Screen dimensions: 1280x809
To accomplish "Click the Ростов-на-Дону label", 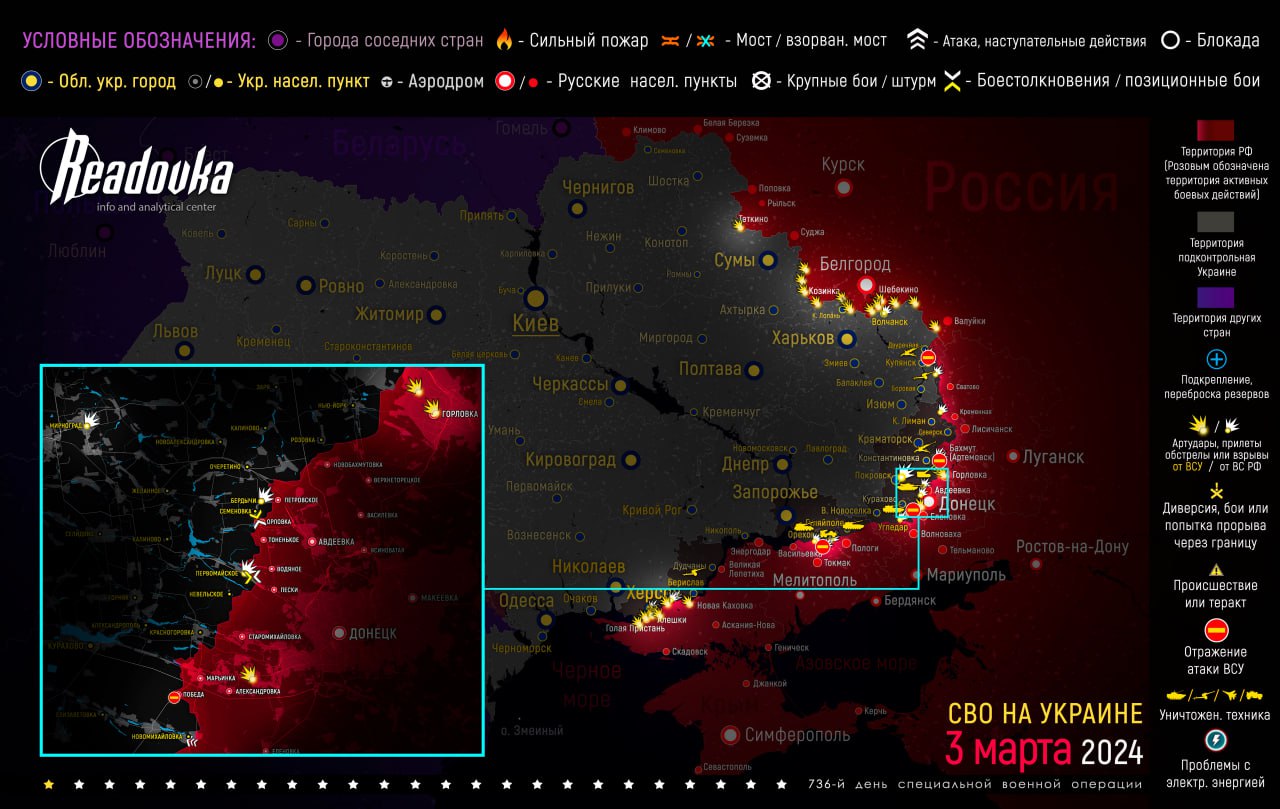I will pos(1072,546).
